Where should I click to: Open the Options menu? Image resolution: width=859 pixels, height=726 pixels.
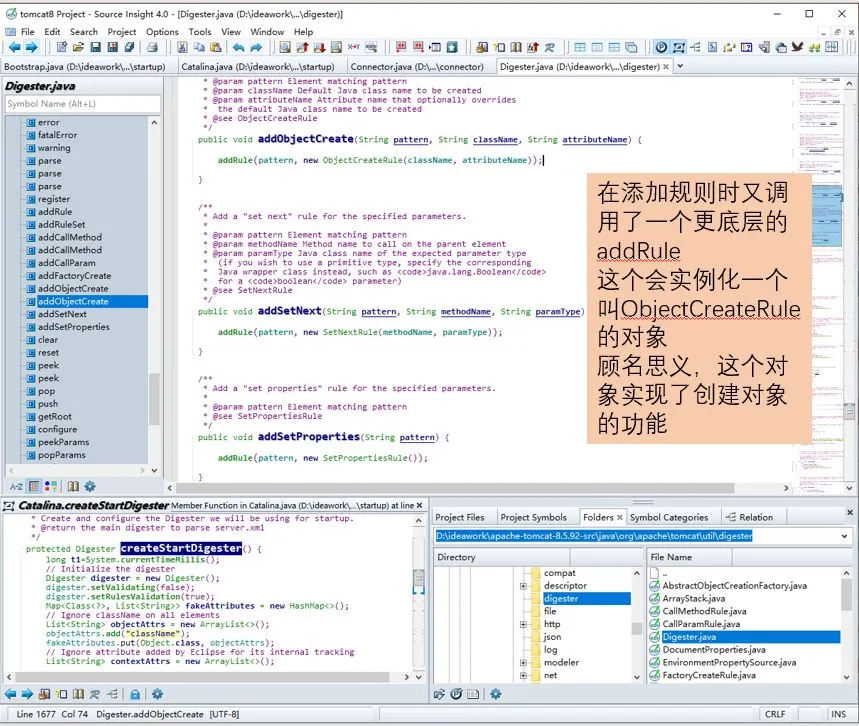(x=162, y=32)
